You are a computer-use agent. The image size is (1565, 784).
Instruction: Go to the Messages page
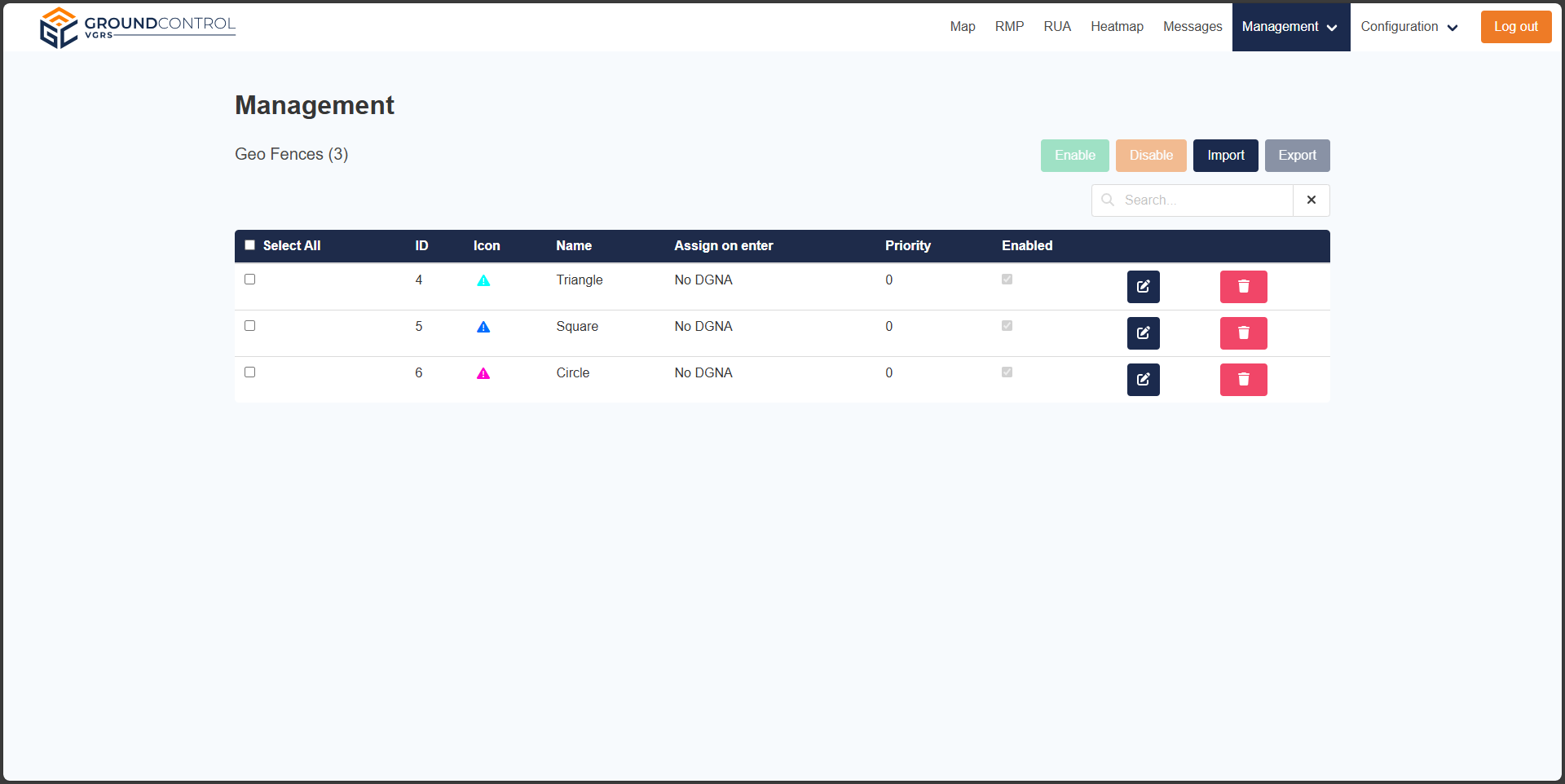click(1192, 27)
